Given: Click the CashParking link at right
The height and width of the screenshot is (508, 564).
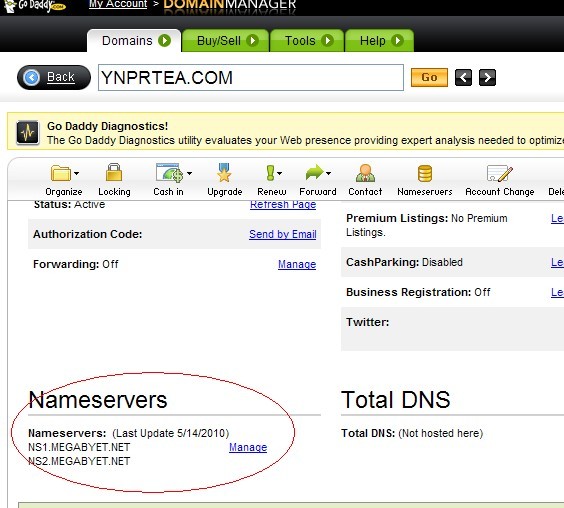Looking at the screenshot, I should coord(557,262).
